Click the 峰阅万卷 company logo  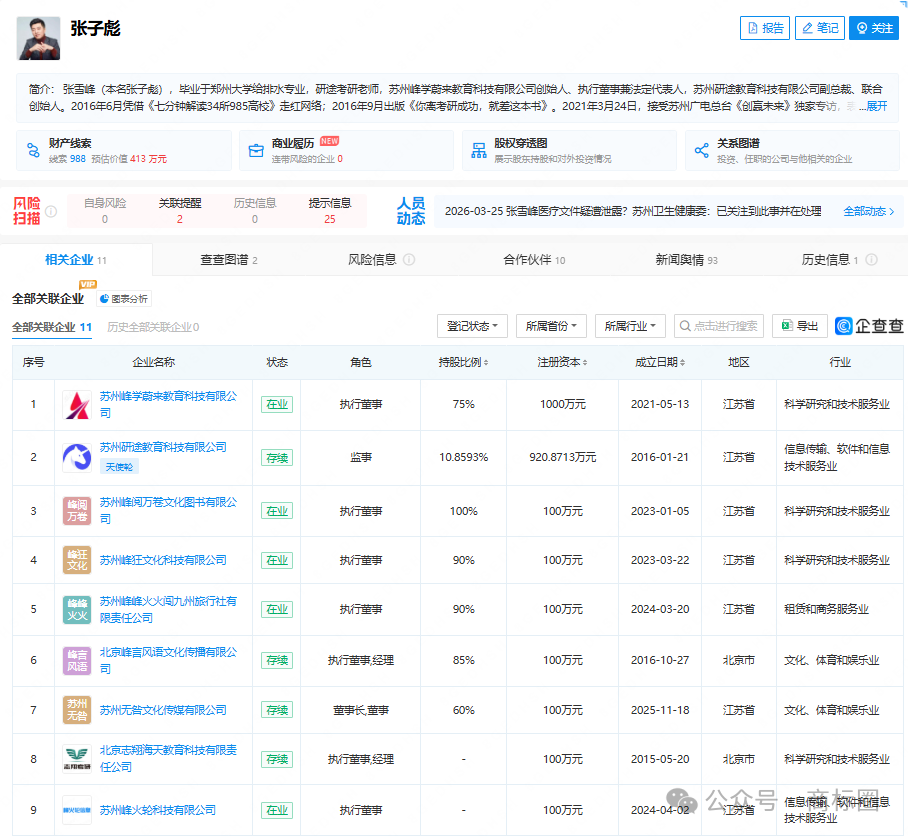click(x=77, y=511)
